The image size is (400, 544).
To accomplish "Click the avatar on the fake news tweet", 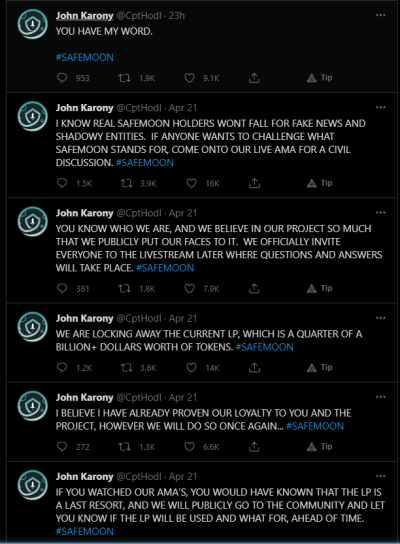I will pyautogui.click(x=33, y=116).
